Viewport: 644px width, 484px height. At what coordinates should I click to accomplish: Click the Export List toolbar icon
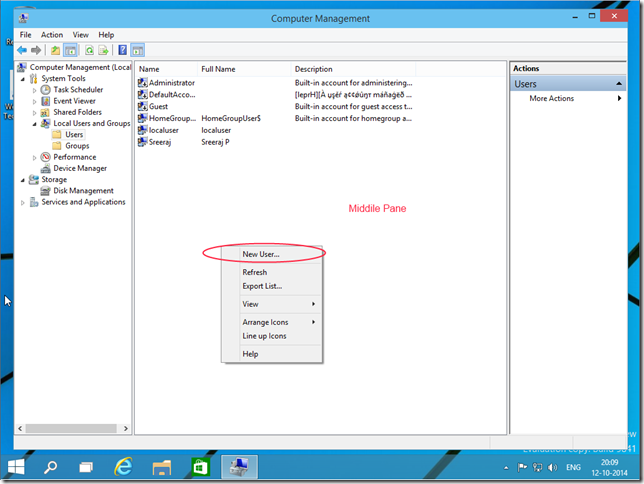point(104,51)
